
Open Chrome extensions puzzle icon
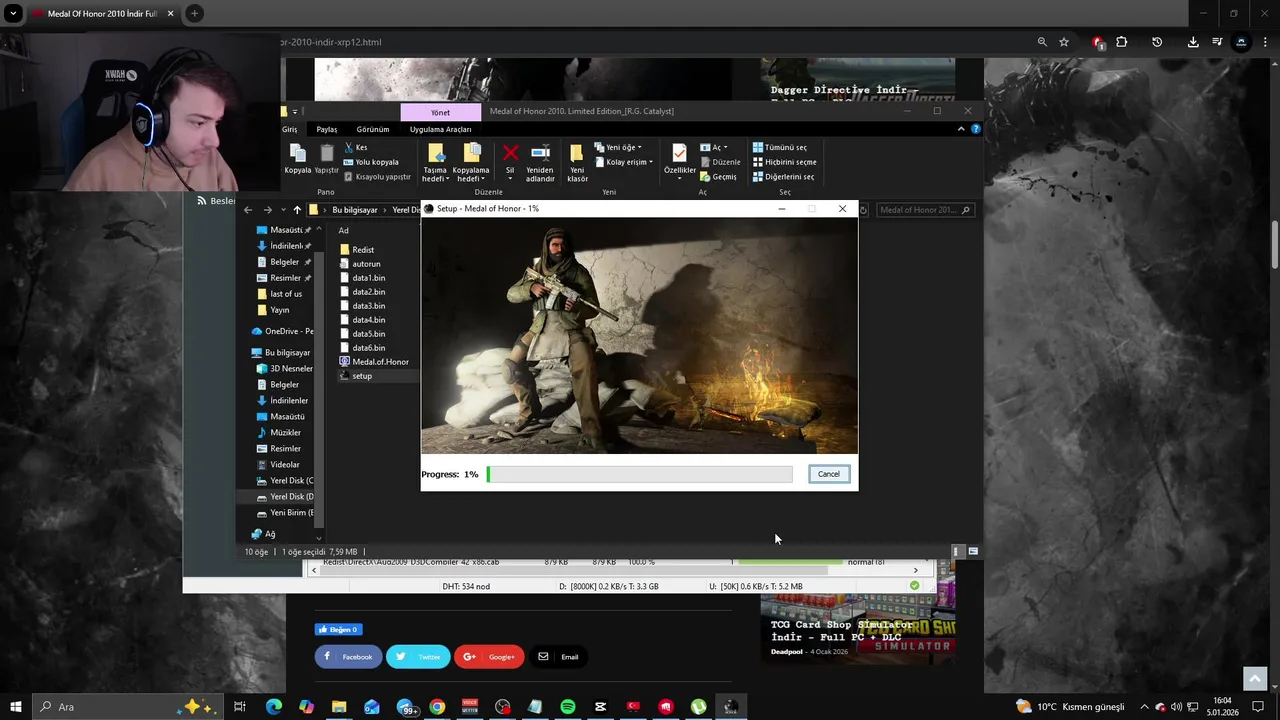tap(1121, 42)
